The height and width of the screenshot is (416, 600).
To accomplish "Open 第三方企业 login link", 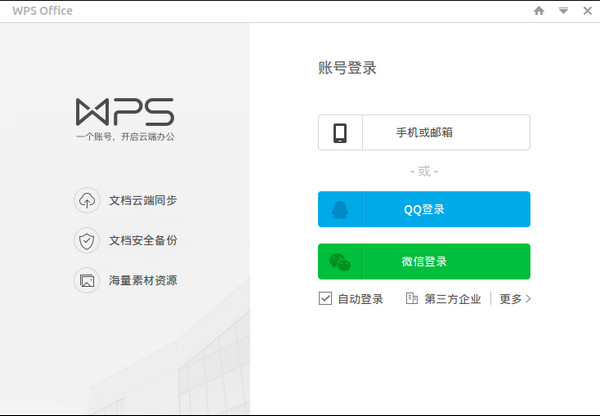I will tap(452, 299).
